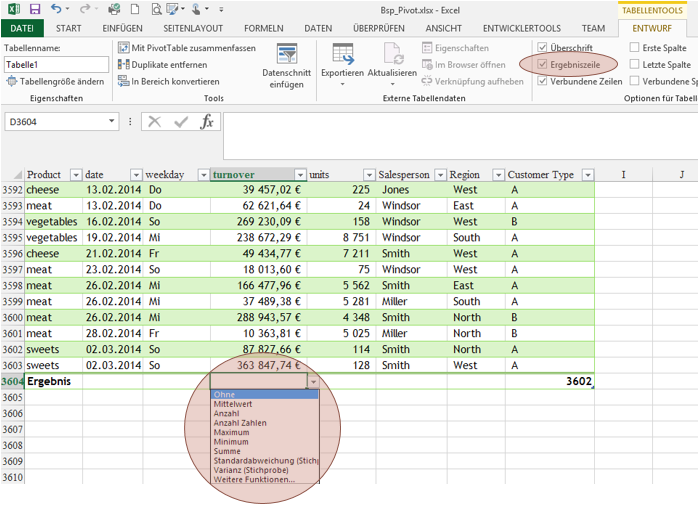The width and height of the screenshot is (698, 508).
Task: Click the Datenschnitt einfügen slicer icon
Action: point(286,59)
